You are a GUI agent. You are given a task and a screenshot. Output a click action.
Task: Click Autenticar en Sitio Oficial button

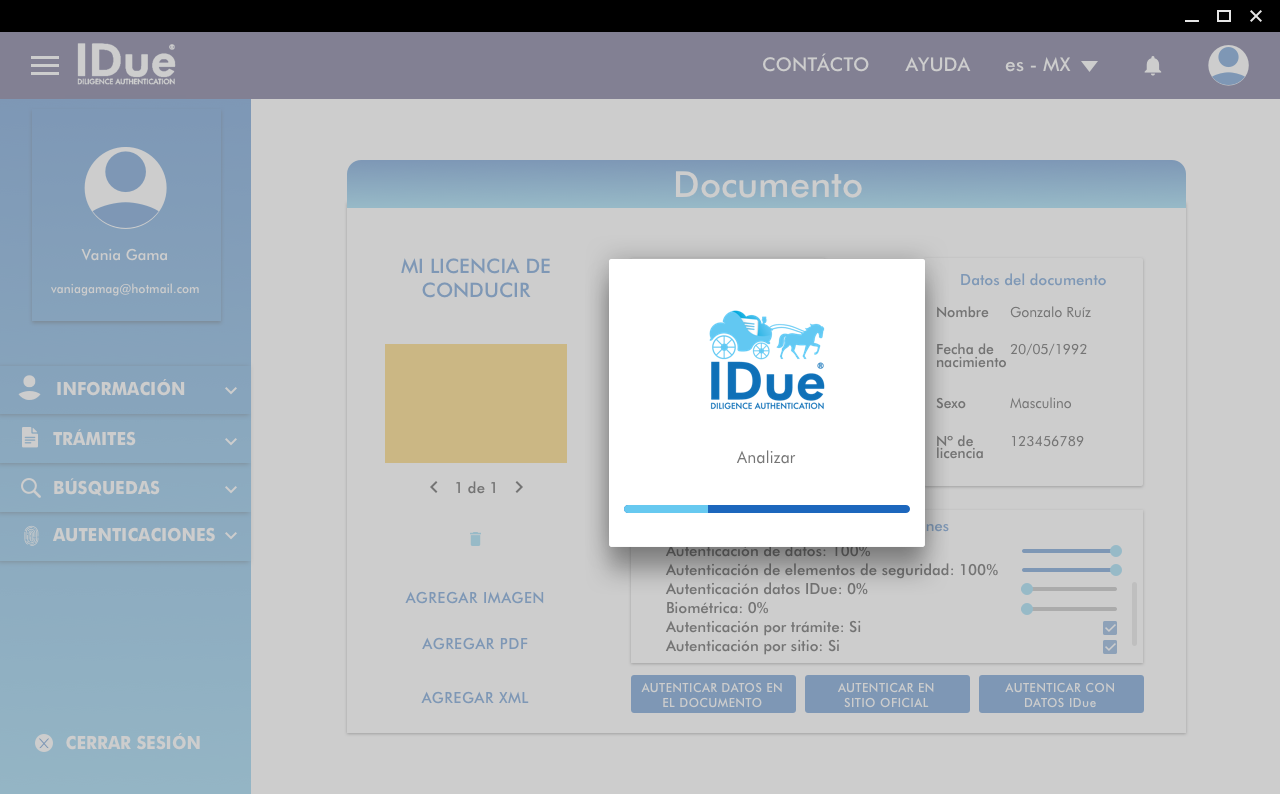click(886, 695)
